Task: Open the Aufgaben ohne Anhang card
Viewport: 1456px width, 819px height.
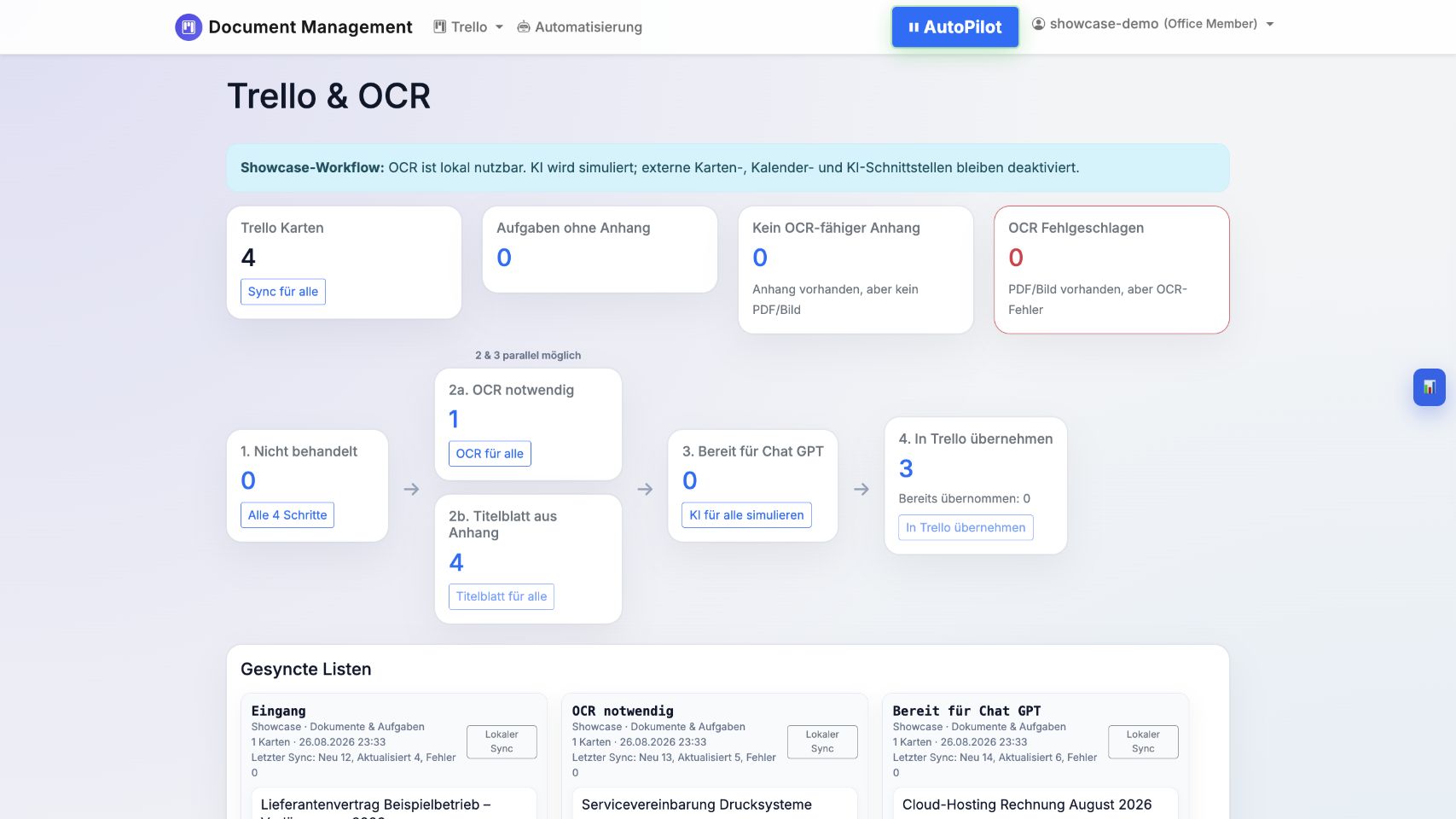Action: (600, 249)
